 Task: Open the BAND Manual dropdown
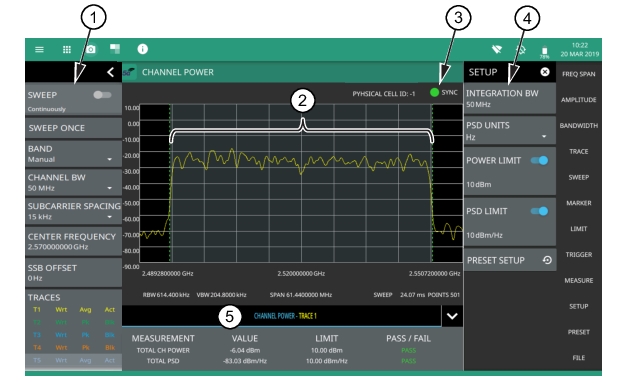[x=73, y=154]
